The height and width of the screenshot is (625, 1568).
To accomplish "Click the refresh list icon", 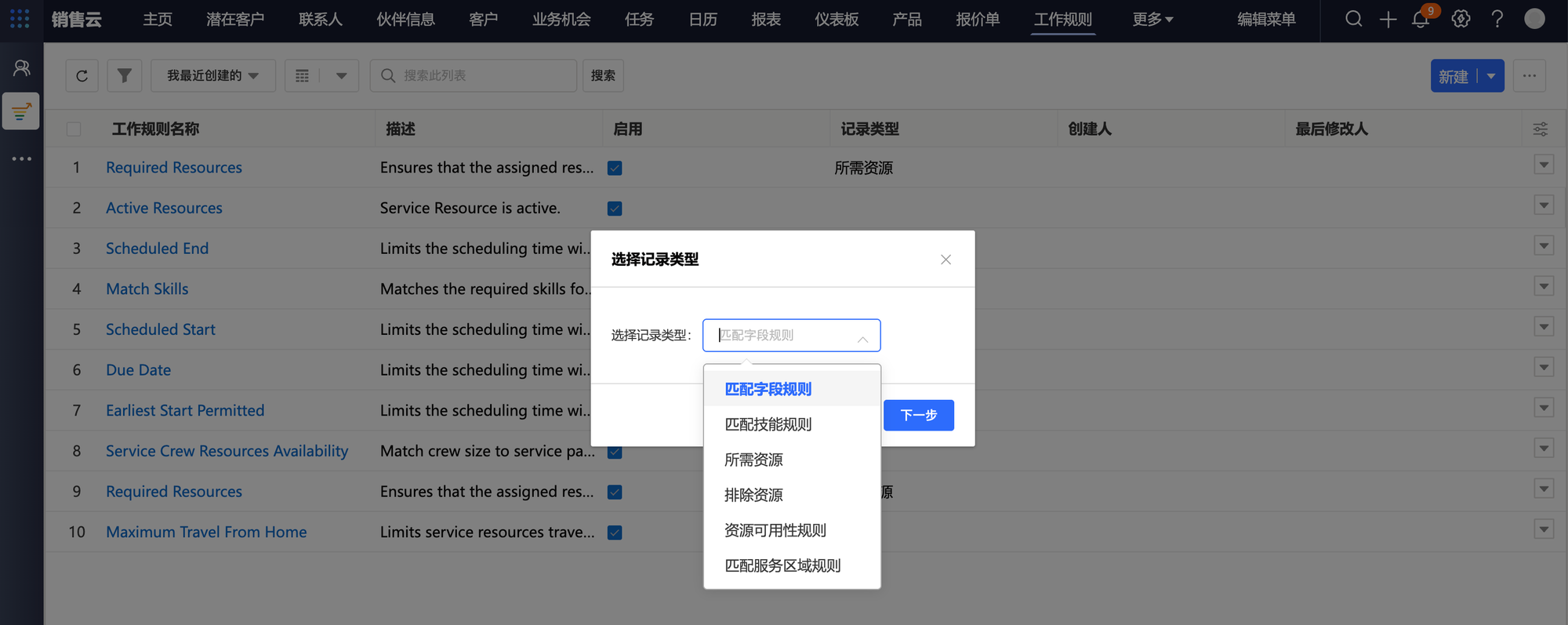I will [82, 76].
